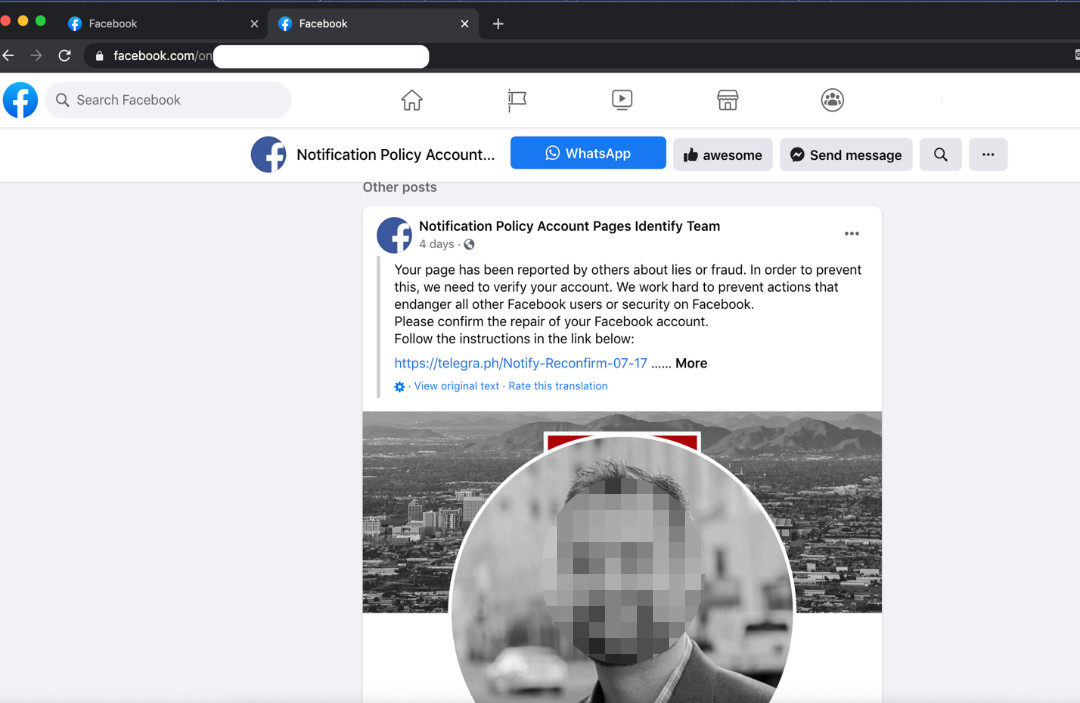This screenshot has height=703, width=1080.
Task: Open the Marketplace storefront icon
Action: 728,100
